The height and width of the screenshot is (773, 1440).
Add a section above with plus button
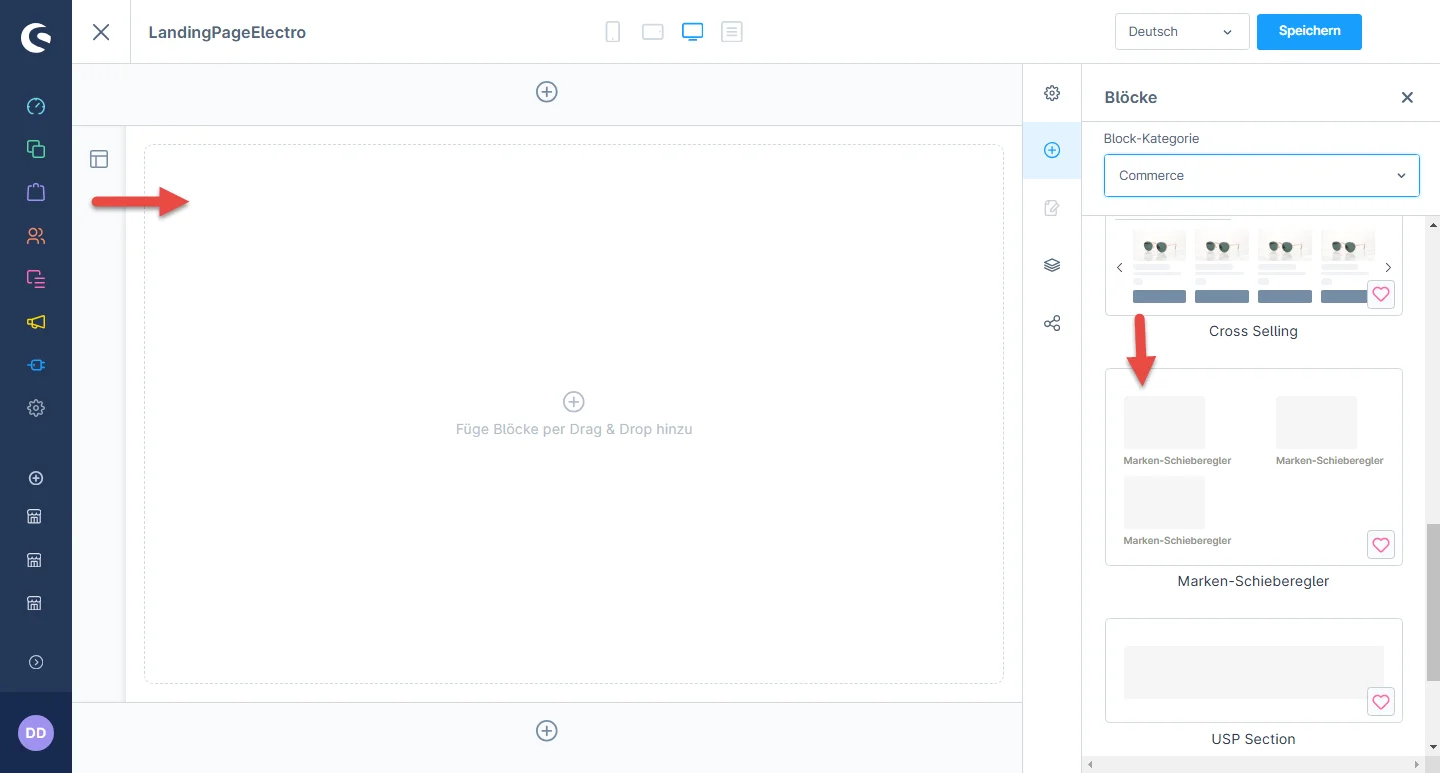(x=547, y=92)
